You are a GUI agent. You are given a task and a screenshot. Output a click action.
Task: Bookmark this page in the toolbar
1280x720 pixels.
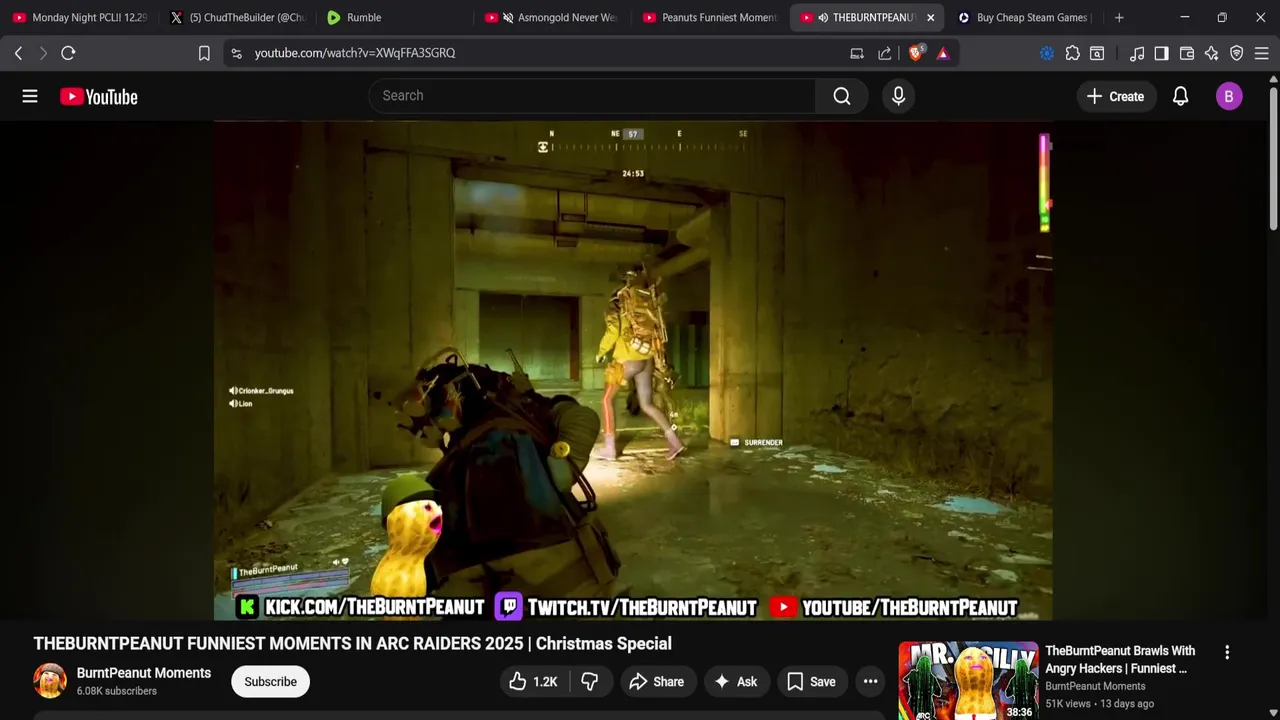click(204, 53)
